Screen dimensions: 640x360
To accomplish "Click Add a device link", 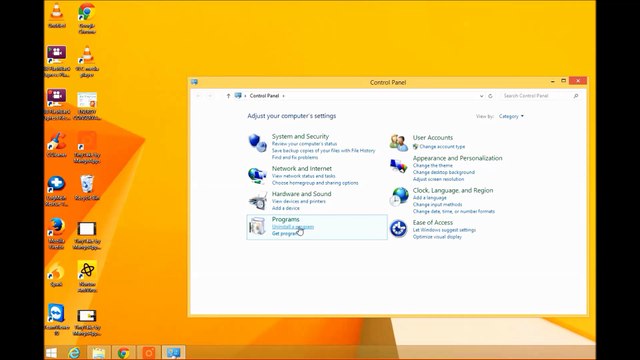I will click(286, 208).
